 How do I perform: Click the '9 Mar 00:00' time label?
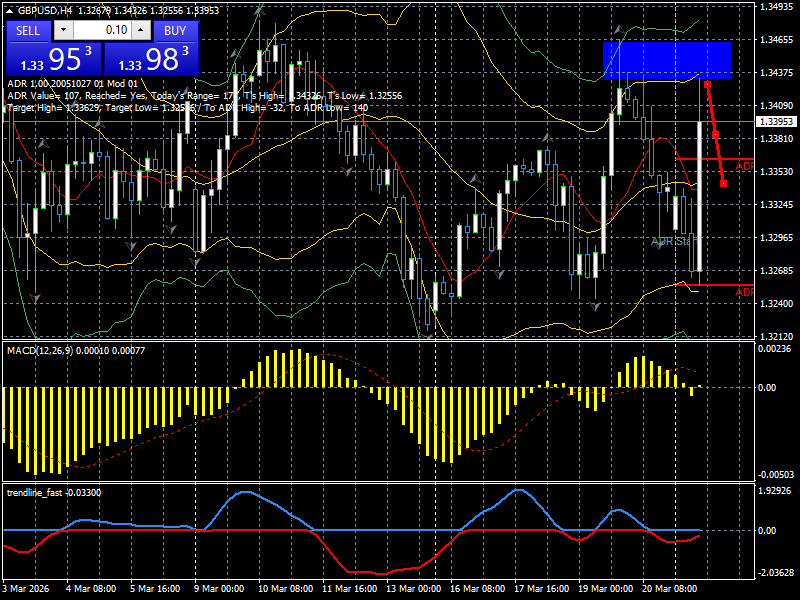(219, 589)
